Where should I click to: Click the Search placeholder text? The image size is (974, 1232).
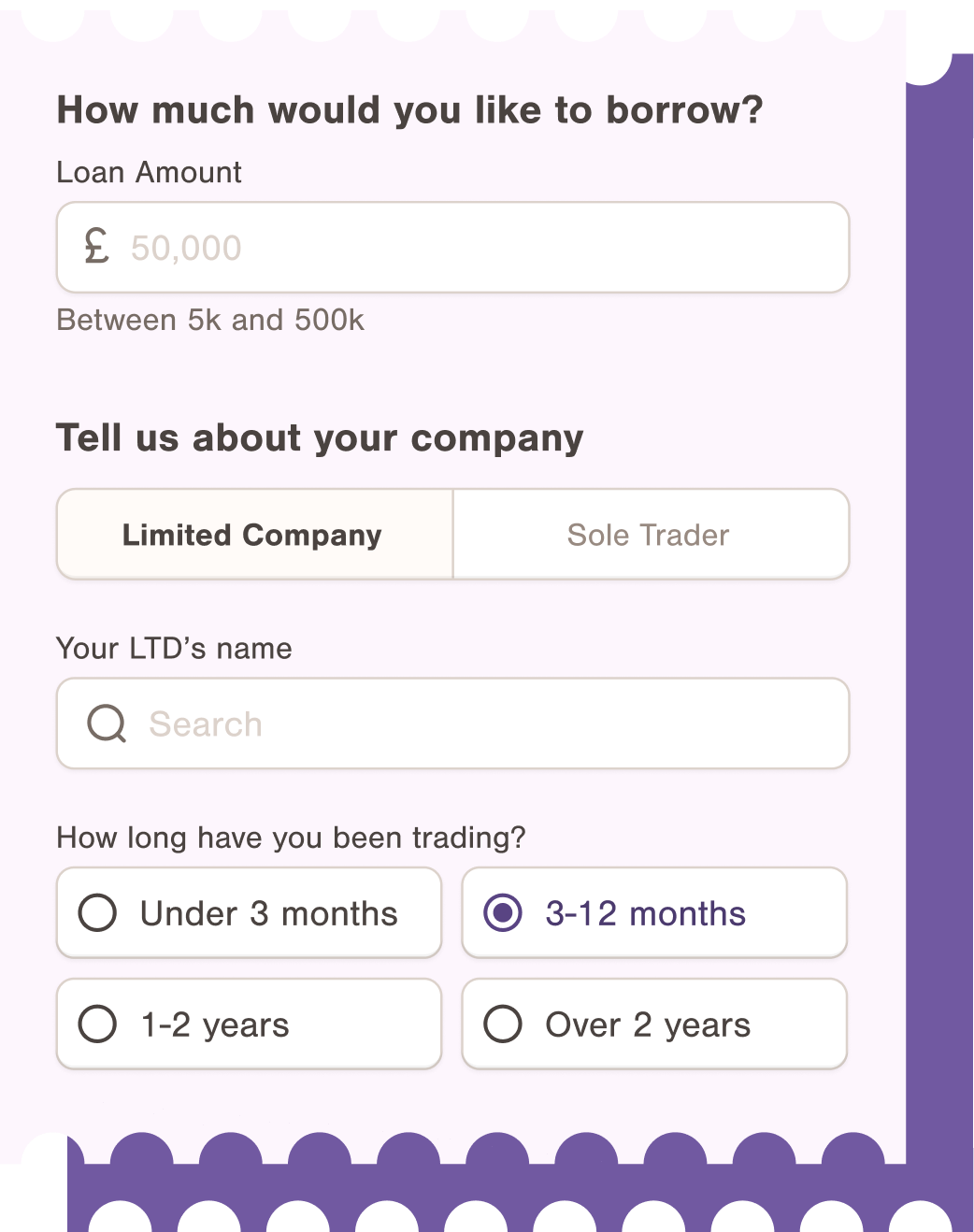(x=206, y=724)
